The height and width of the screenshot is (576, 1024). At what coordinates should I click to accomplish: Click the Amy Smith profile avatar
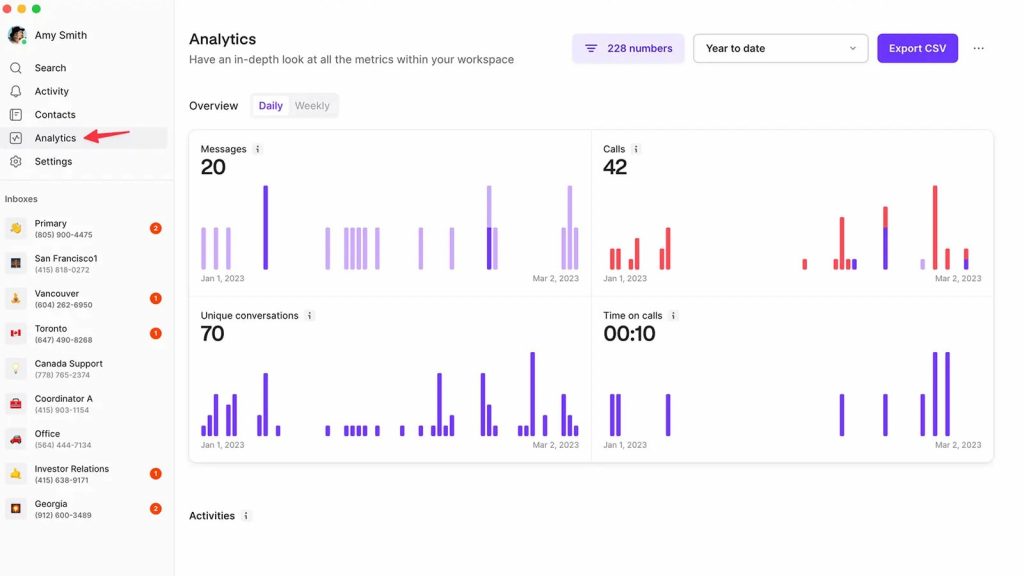click(16, 34)
